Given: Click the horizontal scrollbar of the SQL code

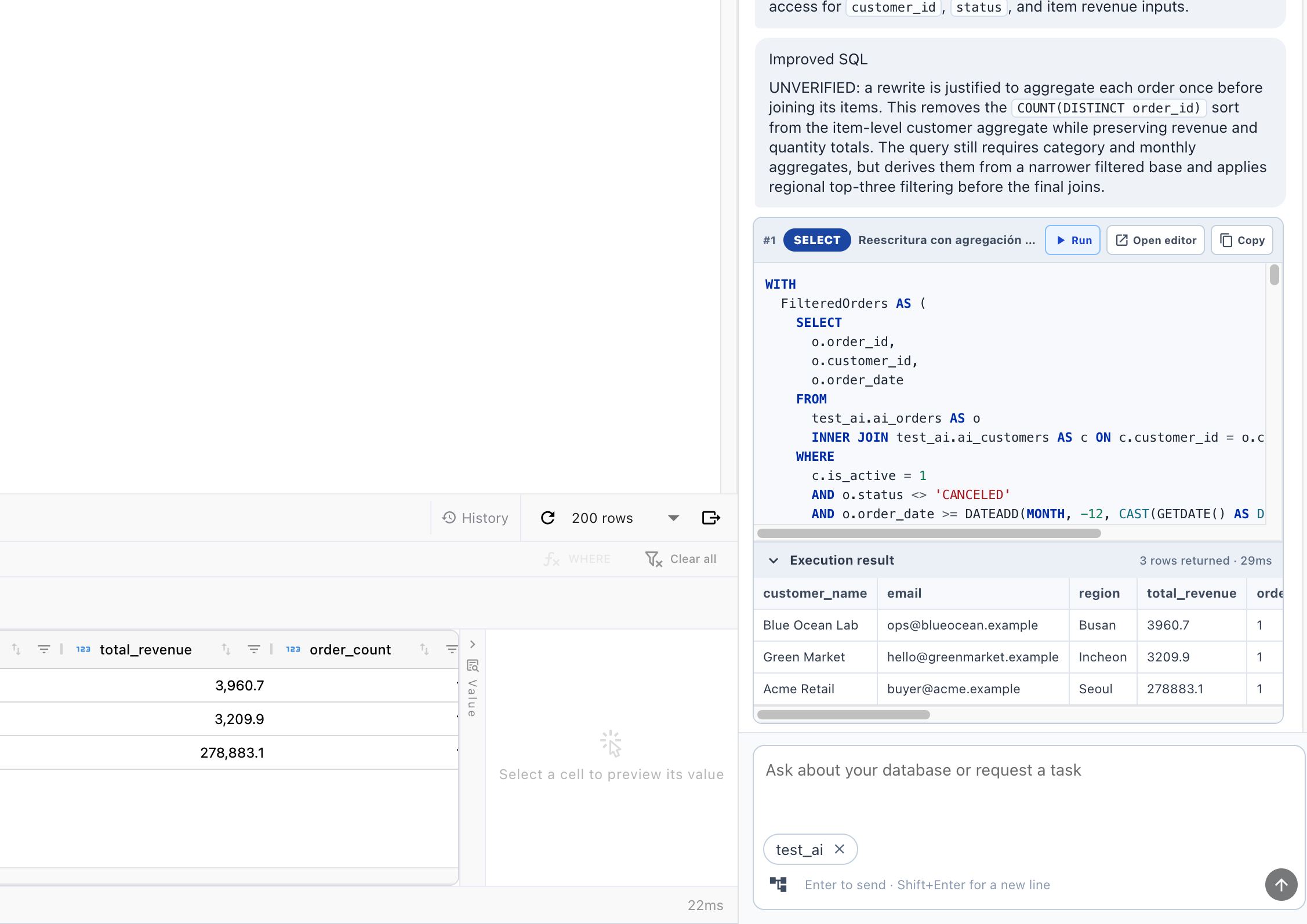Looking at the screenshot, I should [x=929, y=533].
